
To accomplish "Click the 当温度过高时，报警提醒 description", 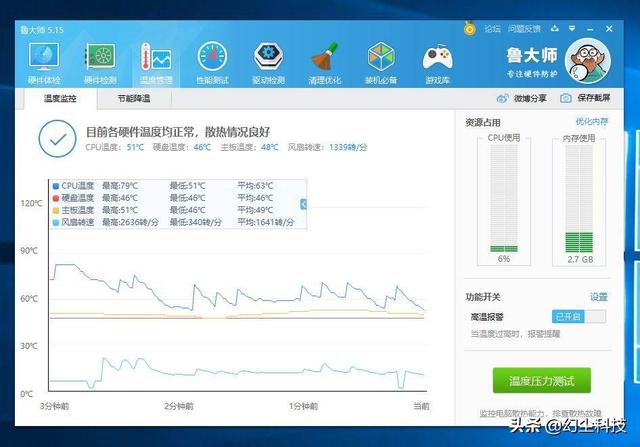I will (516, 334).
